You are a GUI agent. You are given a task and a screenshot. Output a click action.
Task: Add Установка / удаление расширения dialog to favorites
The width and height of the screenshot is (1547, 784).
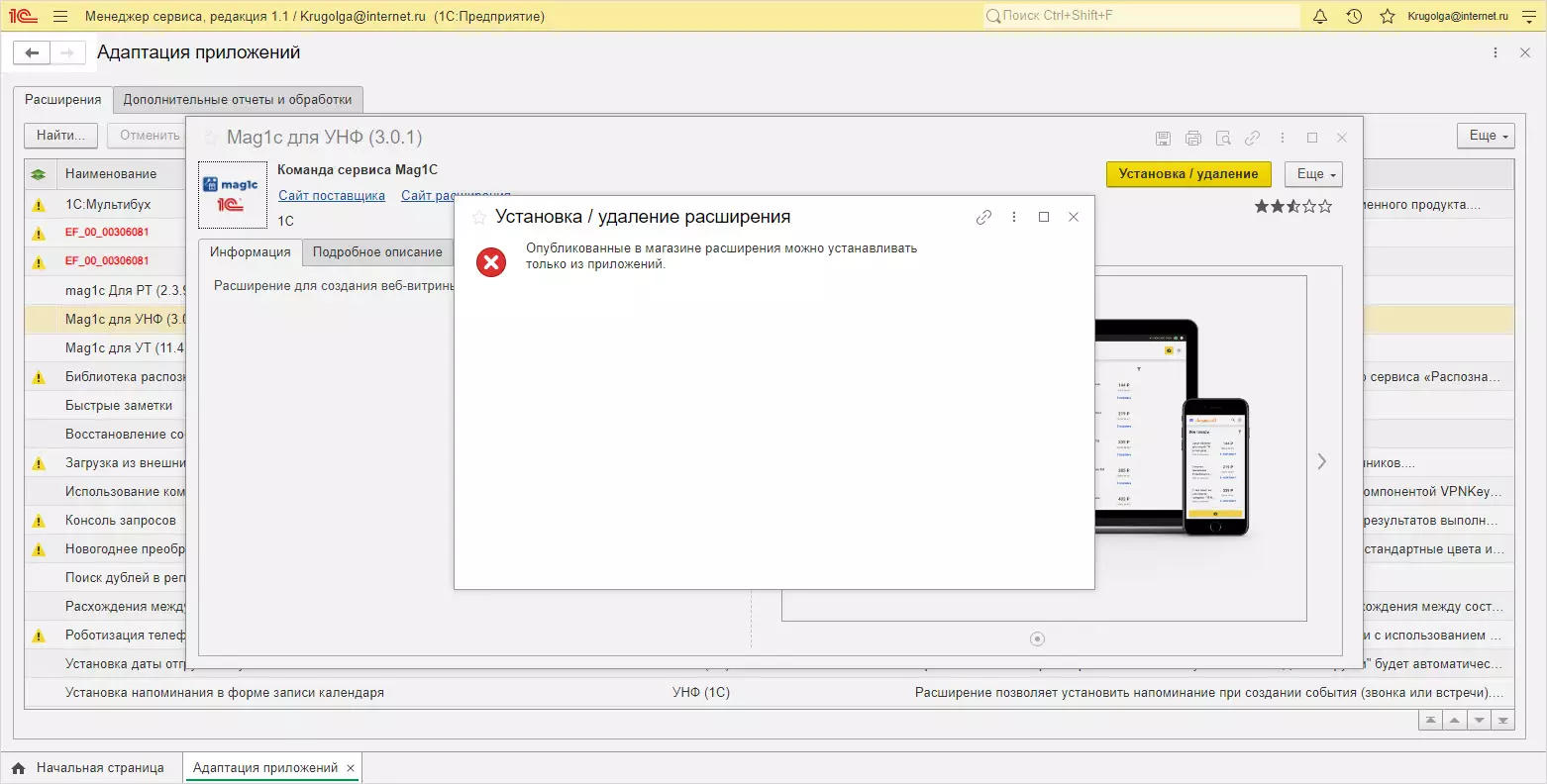(x=479, y=218)
